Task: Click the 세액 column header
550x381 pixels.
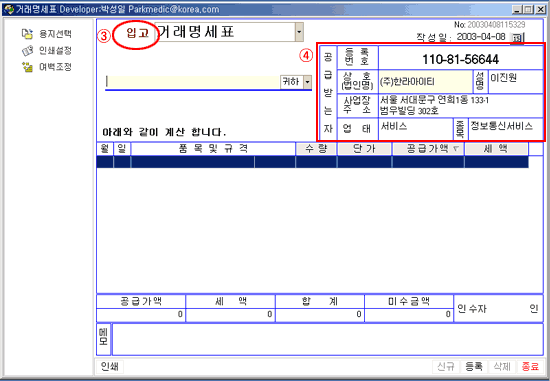Action: (496, 149)
